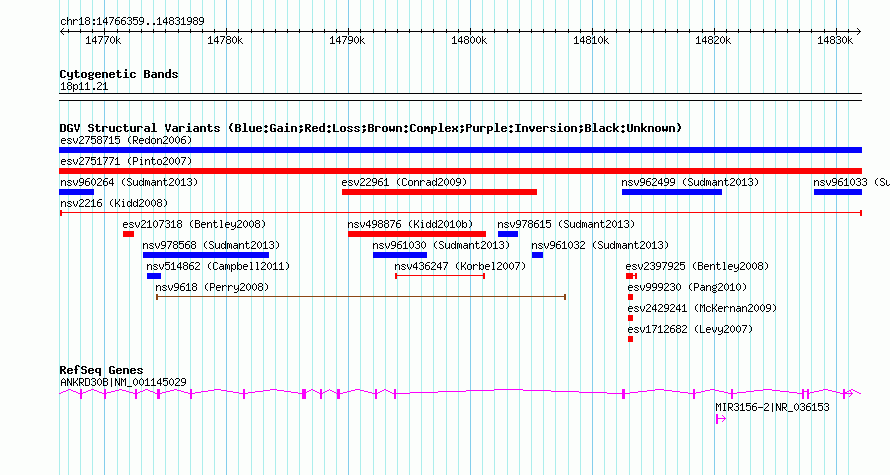Open nsv514862 (Campbell2011) variant label
890x475 pixels.
(x=218, y=266)
